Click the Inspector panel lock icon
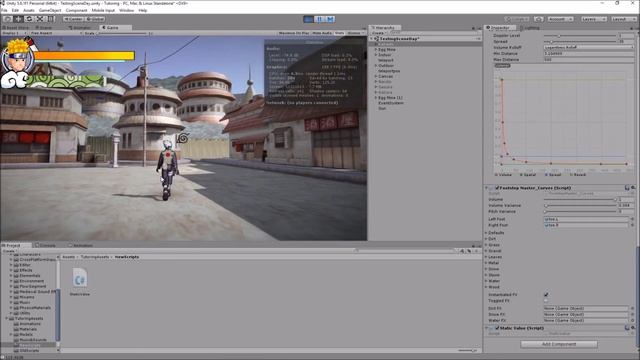This screenshot has height=360, width=640. (x=631, y=28)
